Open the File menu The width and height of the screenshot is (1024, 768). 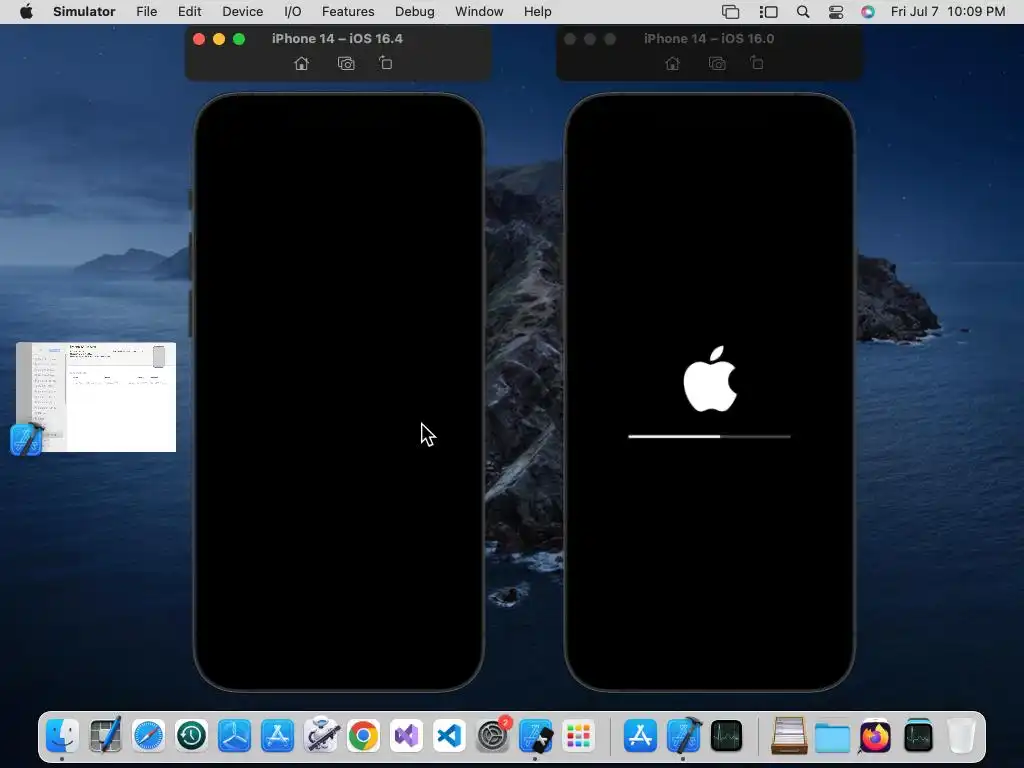(x=146, y=11)
